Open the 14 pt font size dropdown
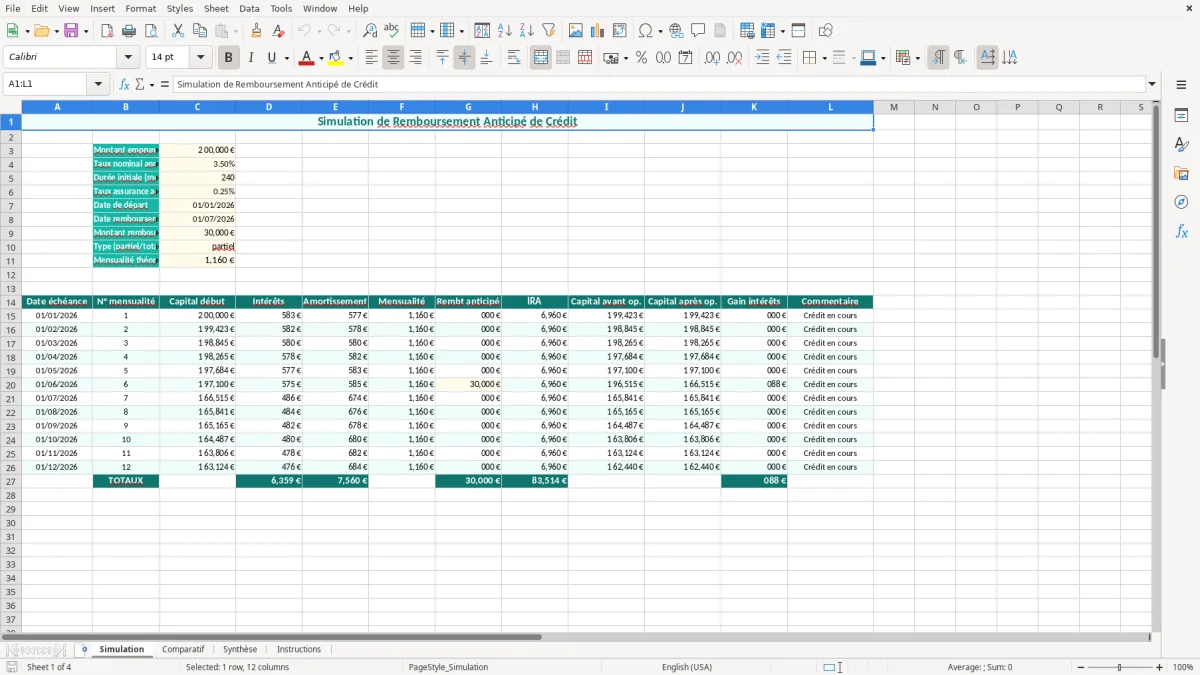Viewport: 1200px width, 675px height. tap(200, 58)
